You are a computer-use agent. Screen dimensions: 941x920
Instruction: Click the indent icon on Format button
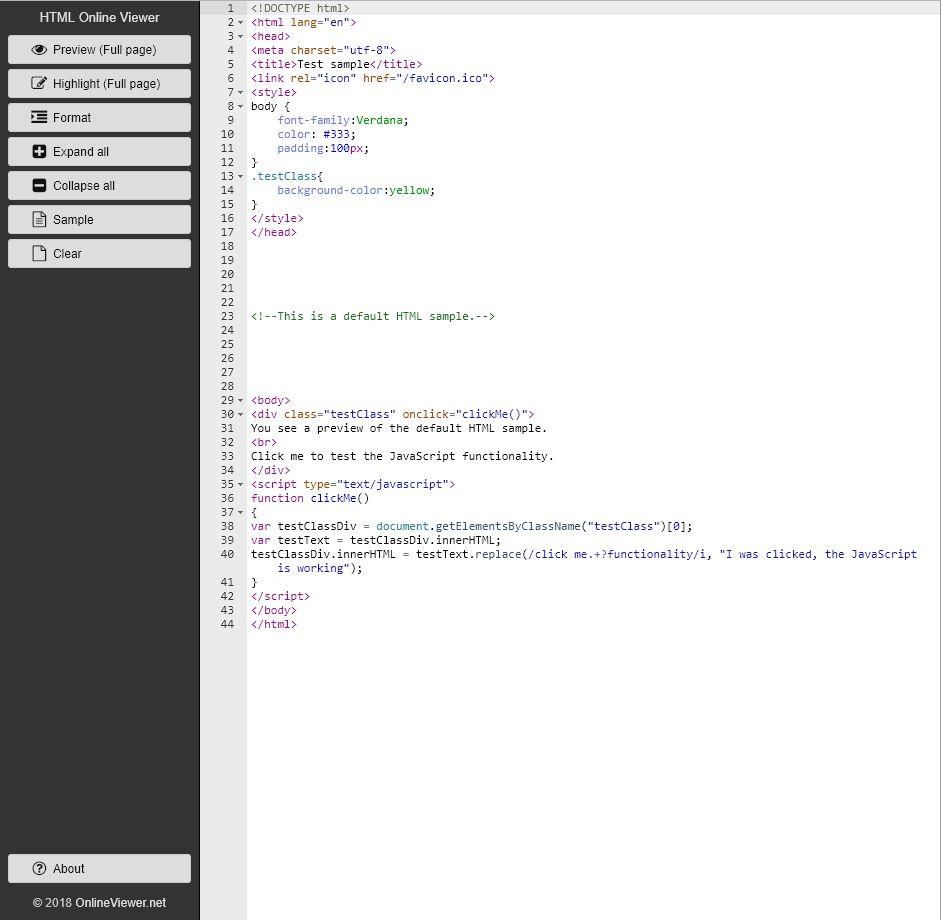(39, 117)
